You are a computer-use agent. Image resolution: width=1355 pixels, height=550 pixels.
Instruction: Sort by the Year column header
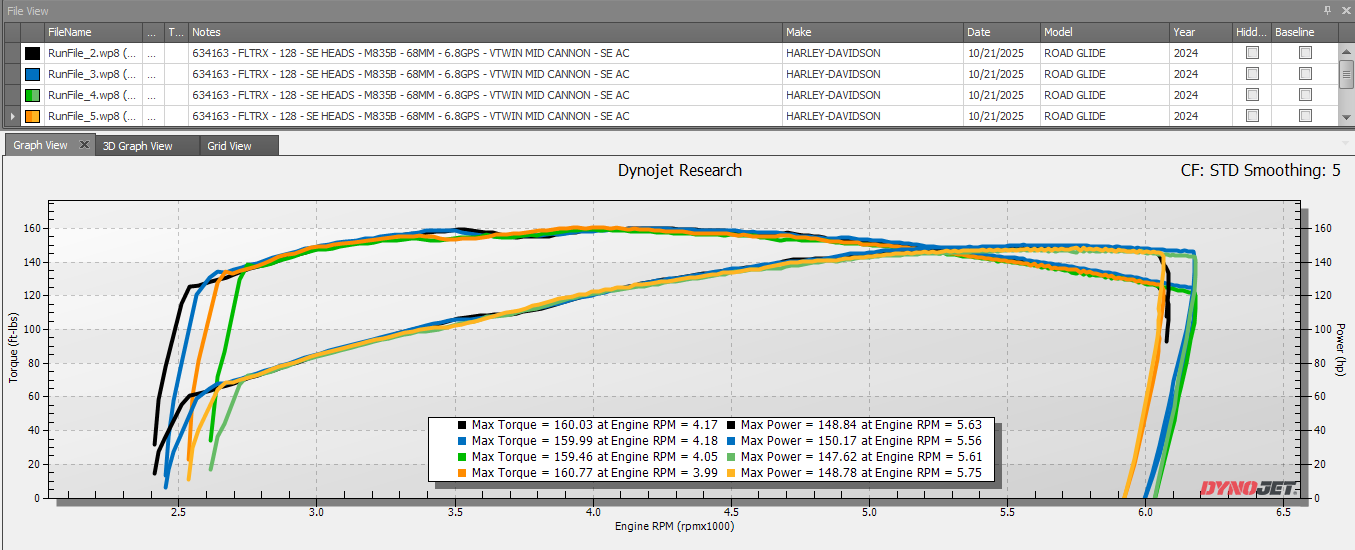click(1201, 32)
